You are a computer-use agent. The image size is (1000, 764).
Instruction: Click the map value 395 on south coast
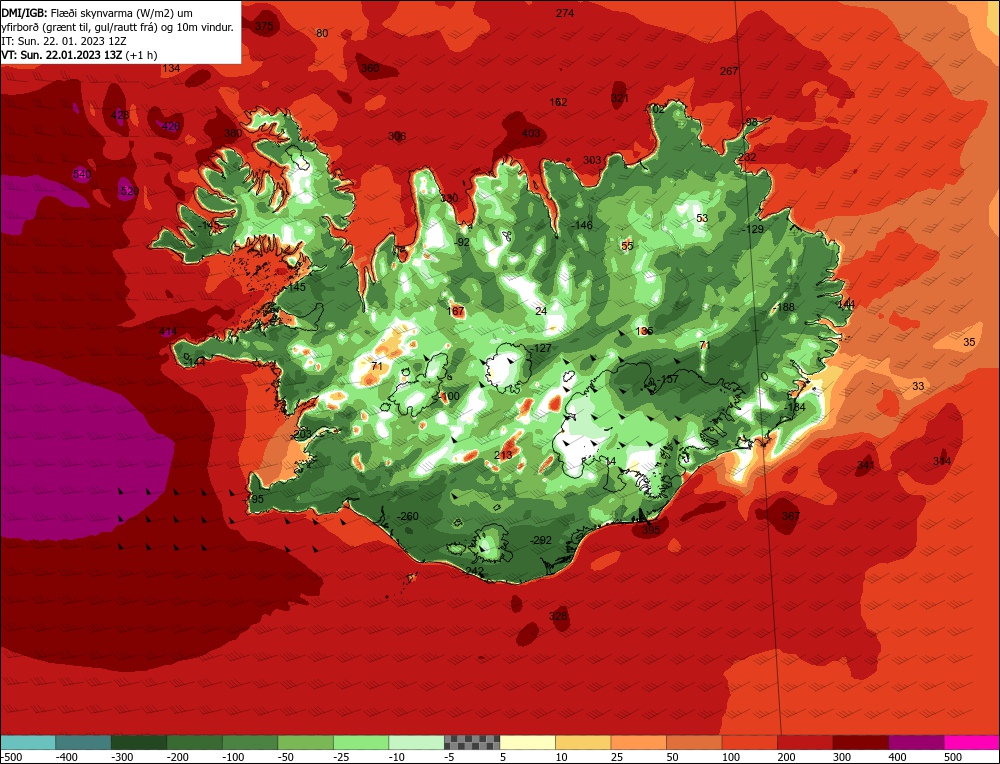[651, 529]
